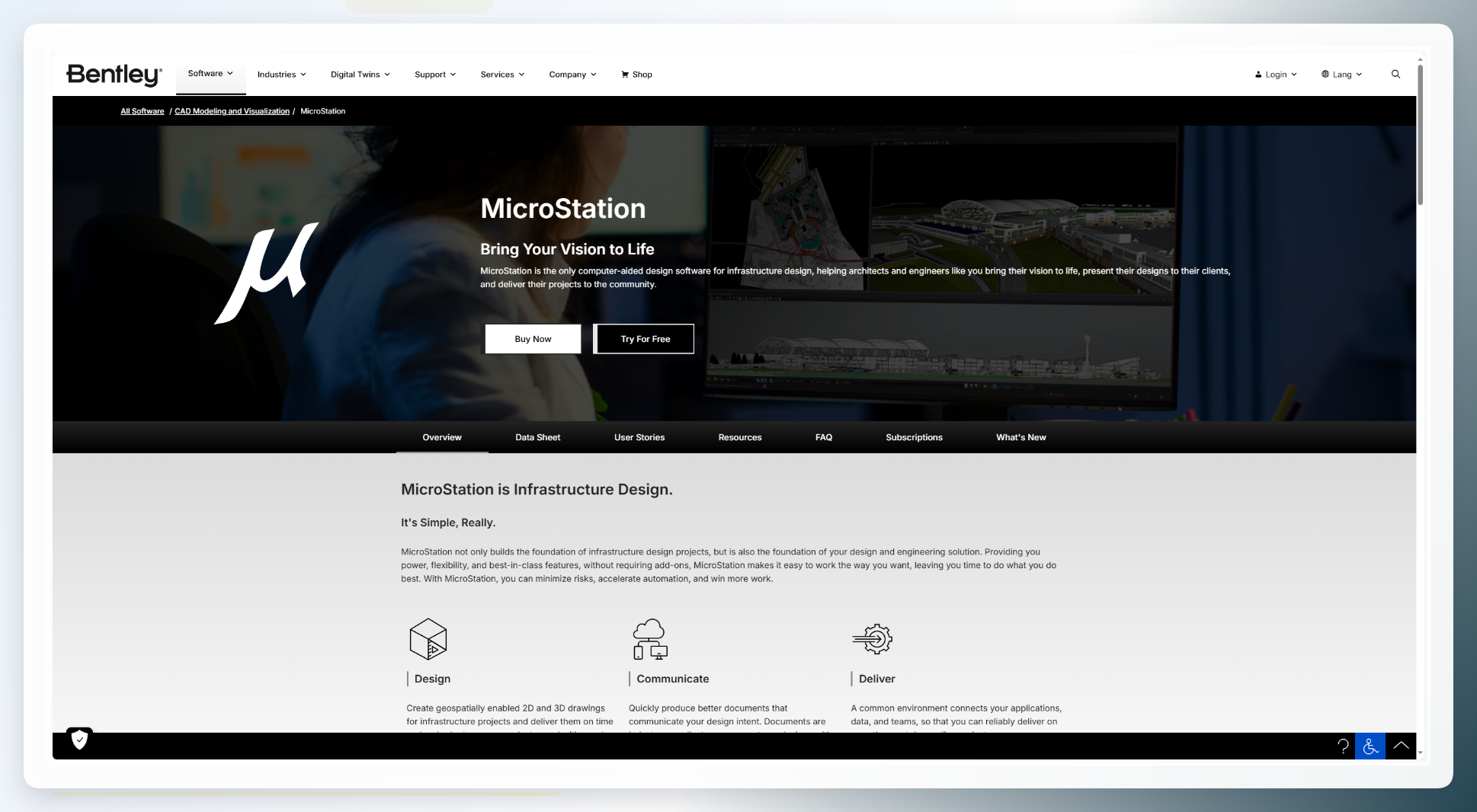1477x812 pixels.
Task: Follow the All Software breadcrumb link
Action: [143, 111]
